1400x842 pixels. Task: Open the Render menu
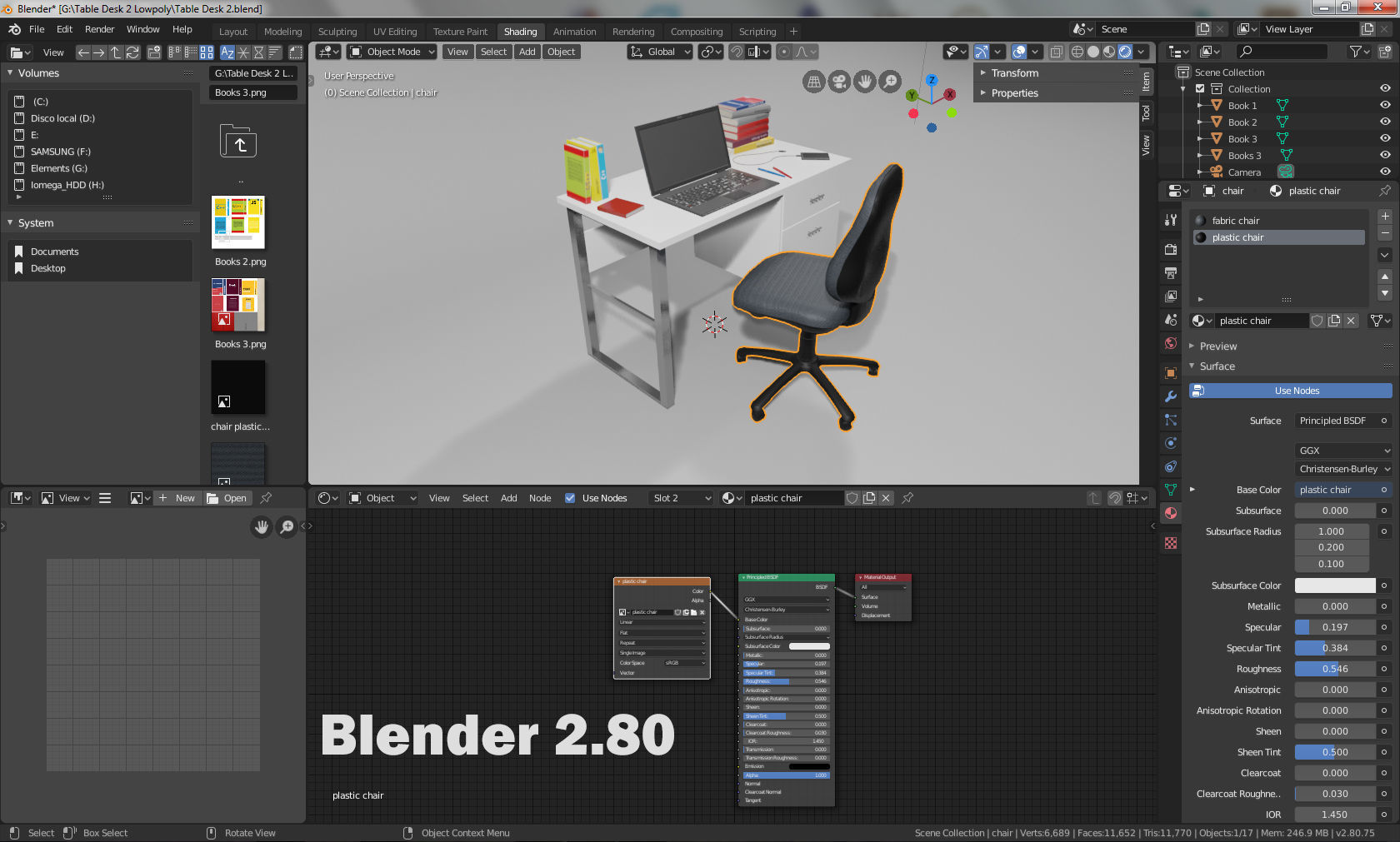coord(99,29)
